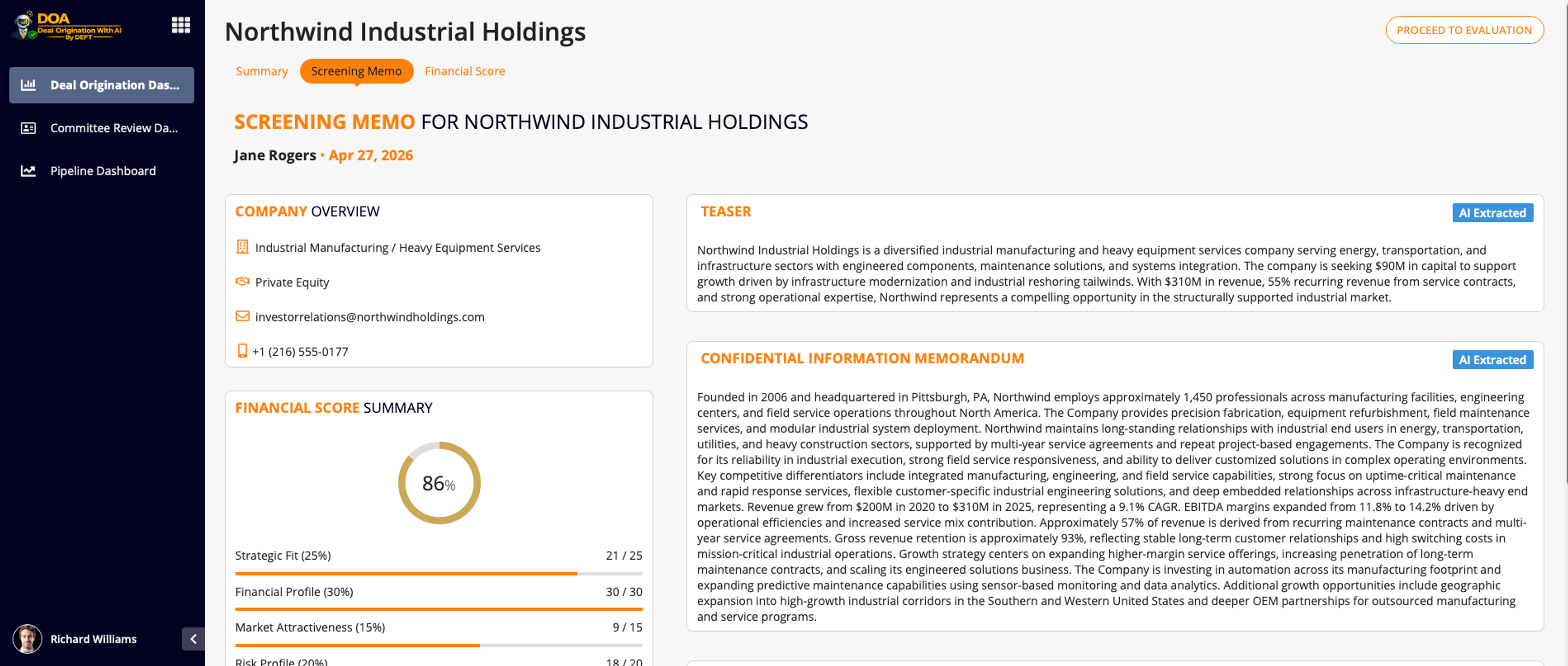Click the Richard Williams user name
Image resolution: width=1568 pixels, height=666 pixels.
pyautogui.click(x=93, y=639)
